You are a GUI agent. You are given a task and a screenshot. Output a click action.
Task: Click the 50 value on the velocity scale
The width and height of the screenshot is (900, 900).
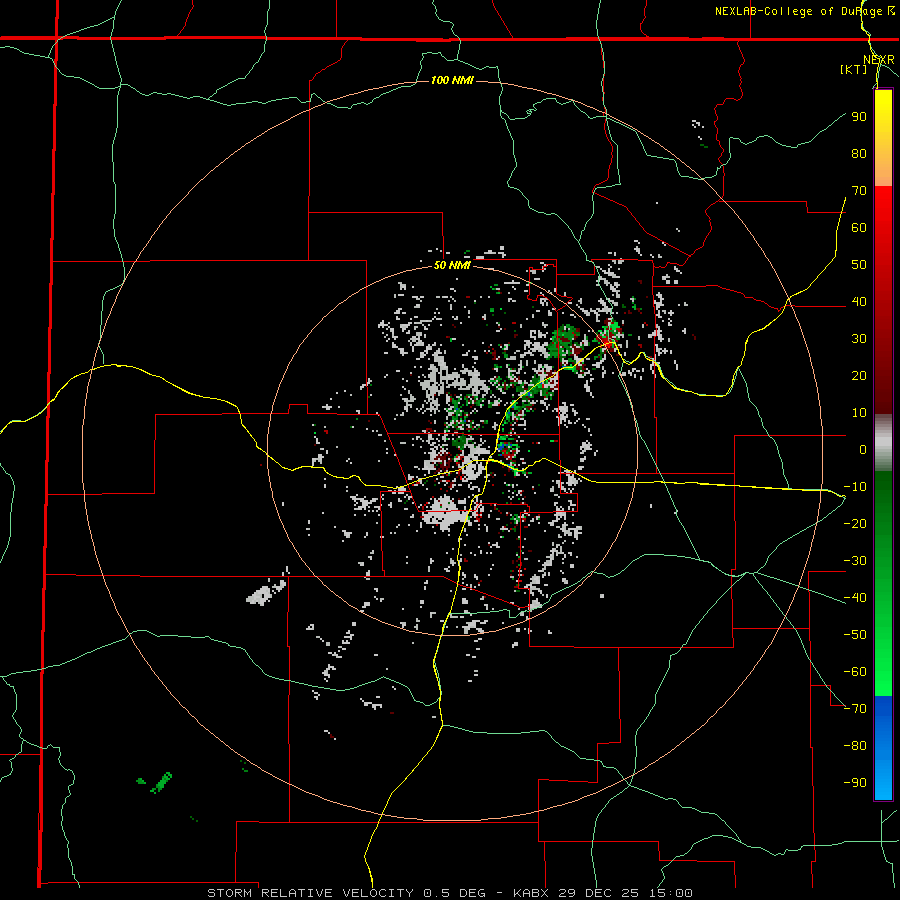859,265
